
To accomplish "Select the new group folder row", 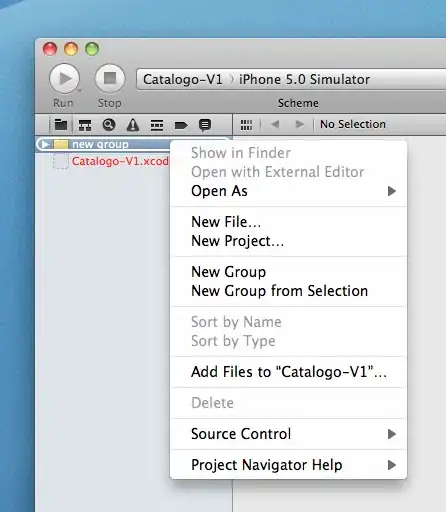I will (103, 144).
